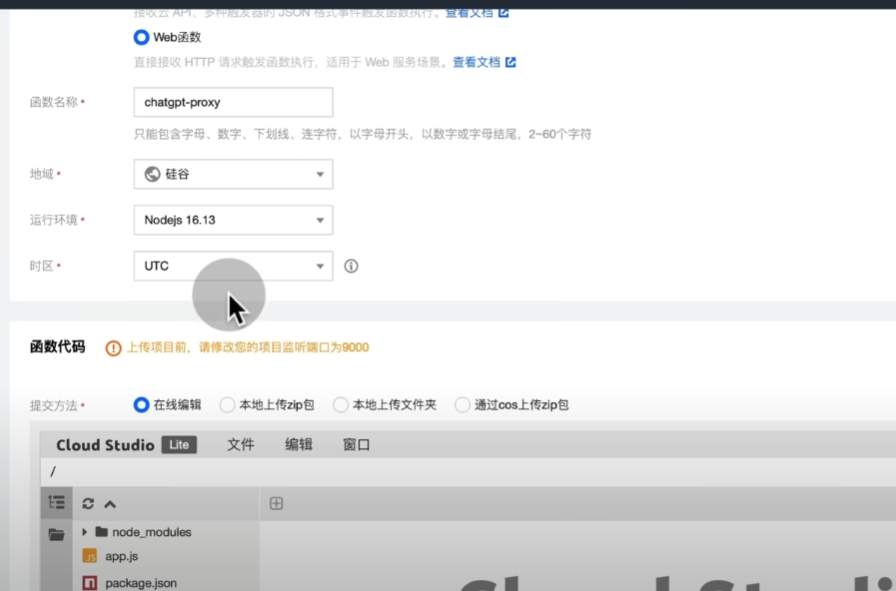Open the UTC timezone dropdown
The width and height of the screenshot is (896, 591).
click(233, 266)
